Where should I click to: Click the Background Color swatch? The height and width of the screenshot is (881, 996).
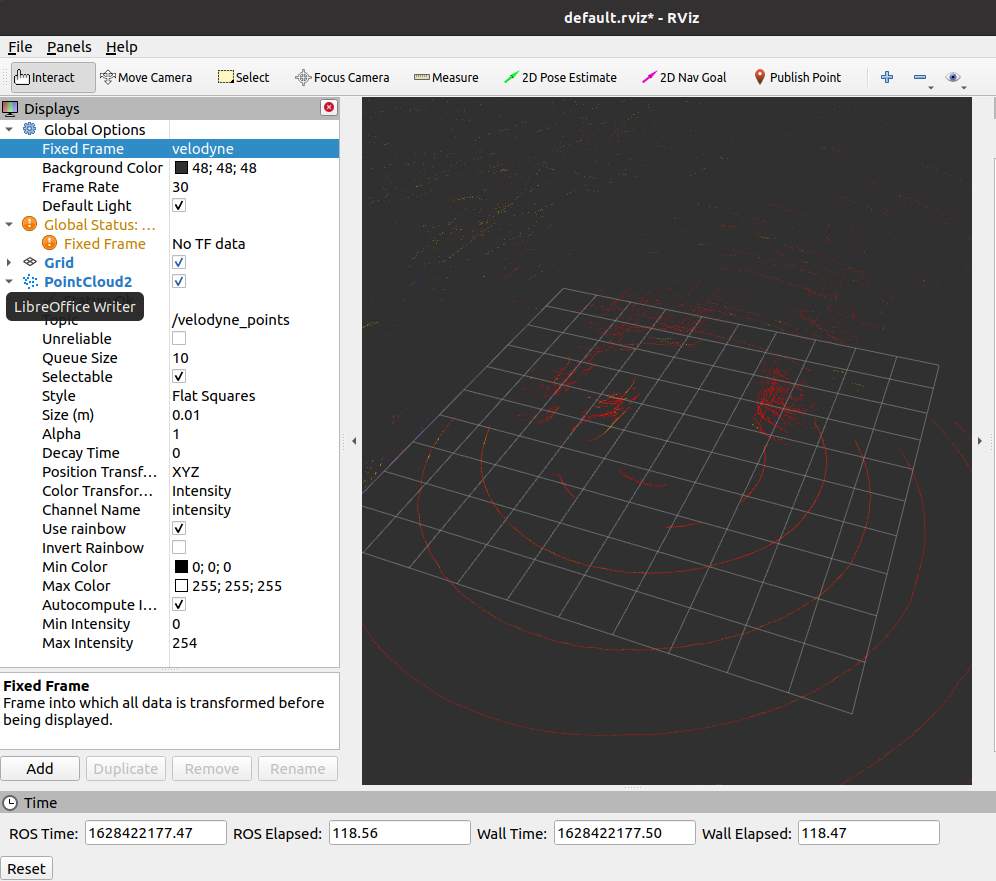point(180,167)
